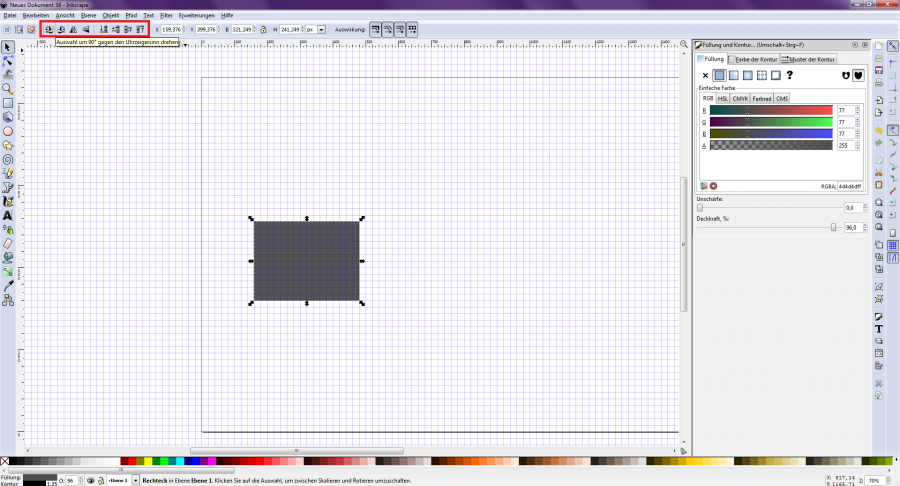This screenshot has width=900, height=486.
Task: Open the Filter menu
Action: 166,16
